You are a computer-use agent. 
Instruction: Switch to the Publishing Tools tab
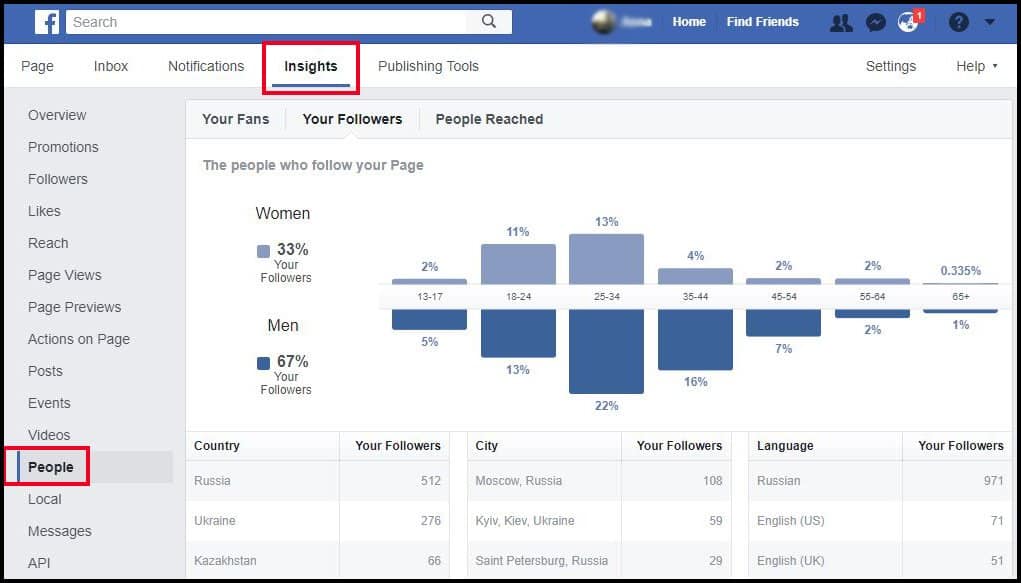(428, 65)
